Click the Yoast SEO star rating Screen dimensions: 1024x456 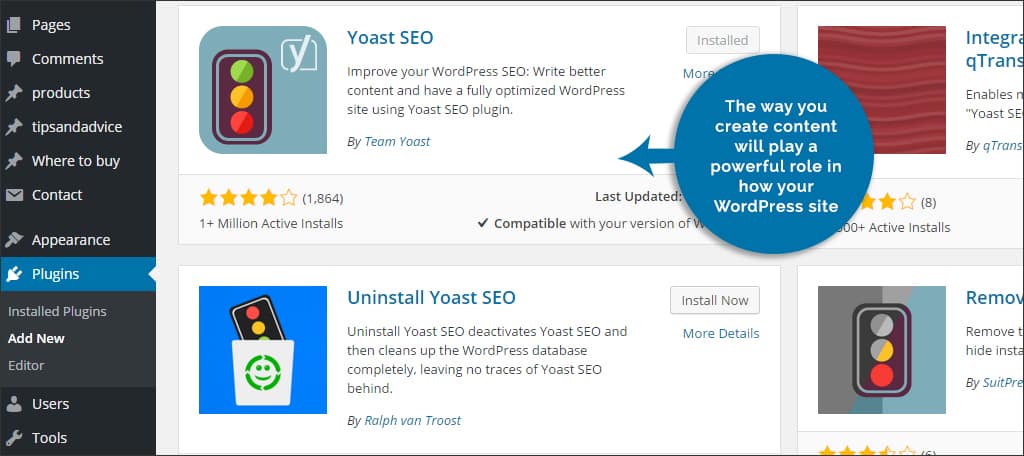click(x=248, y=197)
